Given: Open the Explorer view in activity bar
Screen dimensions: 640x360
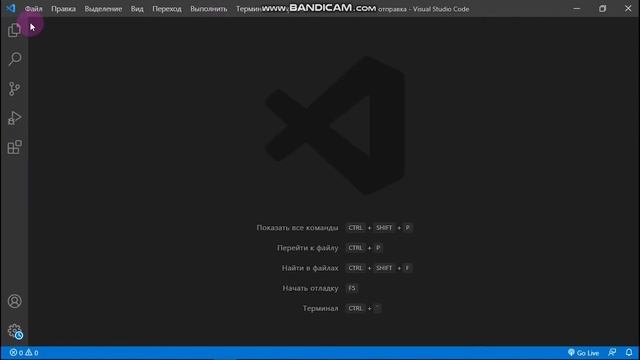Looking at the screenshot, I should click(14, 30).
